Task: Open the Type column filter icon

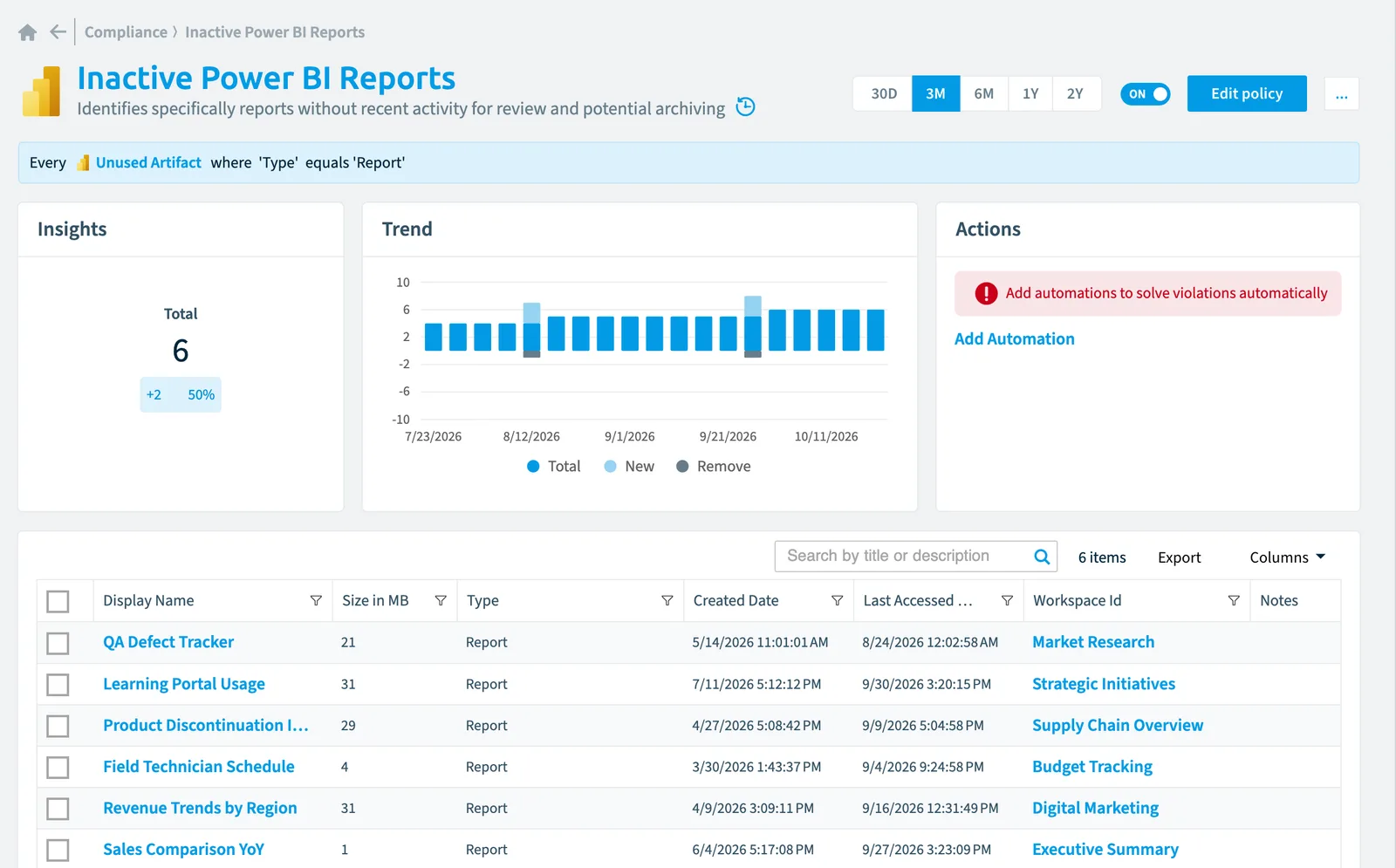Action: pyautogui.click(x=667, y=601)
